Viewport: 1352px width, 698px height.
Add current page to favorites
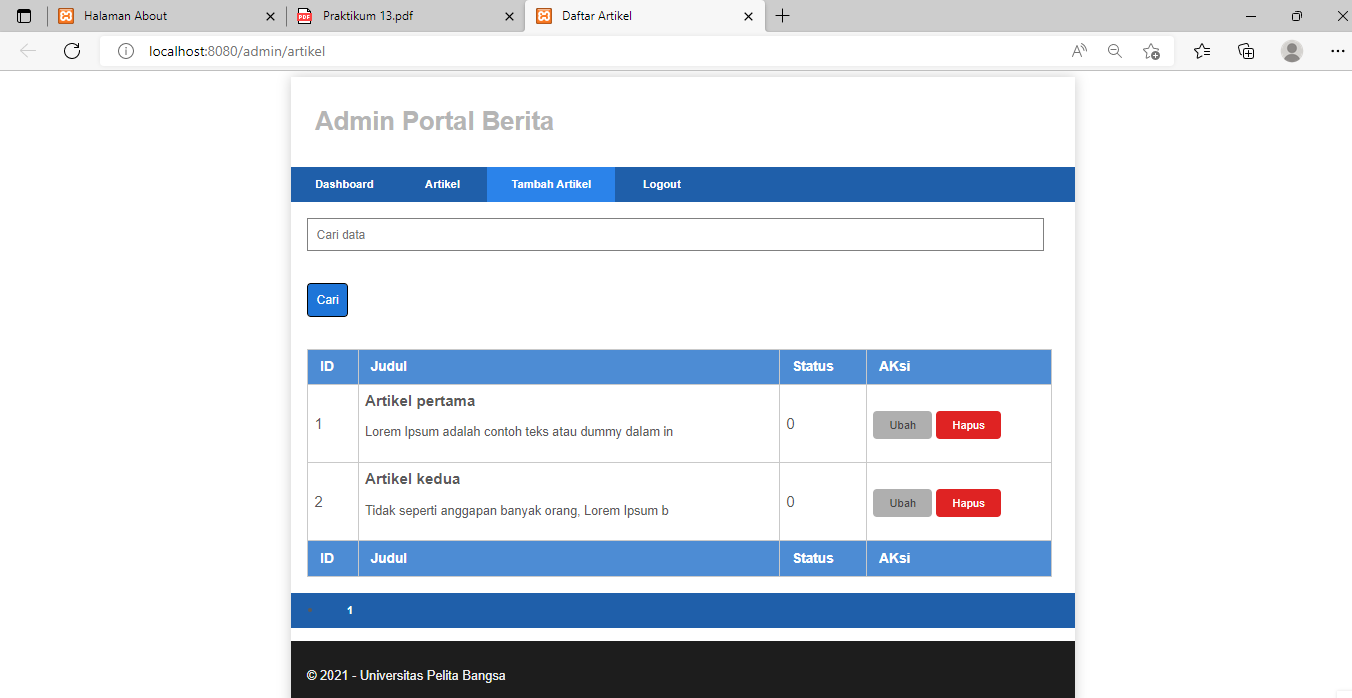pyautogui.click(x=1150, y=50)
